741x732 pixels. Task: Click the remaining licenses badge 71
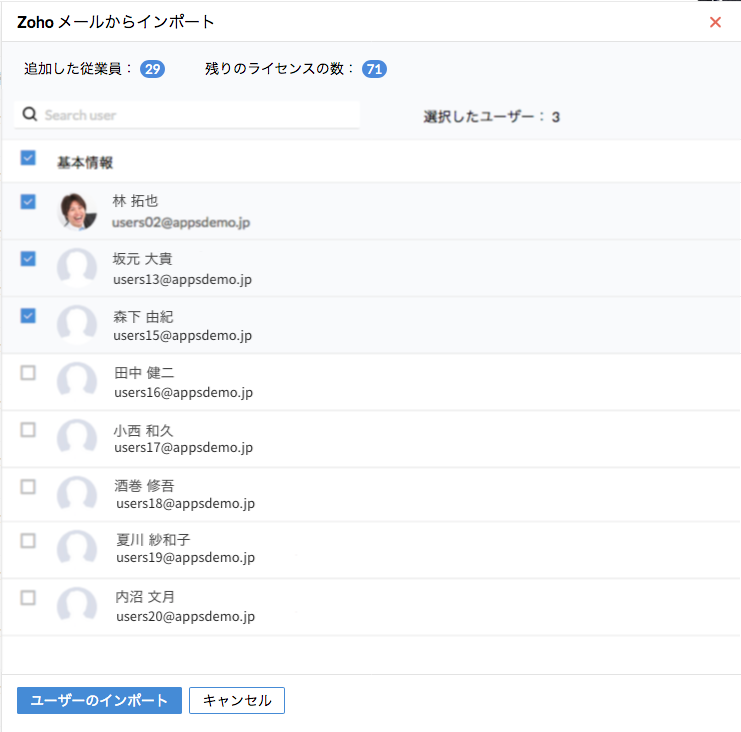click(375, 69)
